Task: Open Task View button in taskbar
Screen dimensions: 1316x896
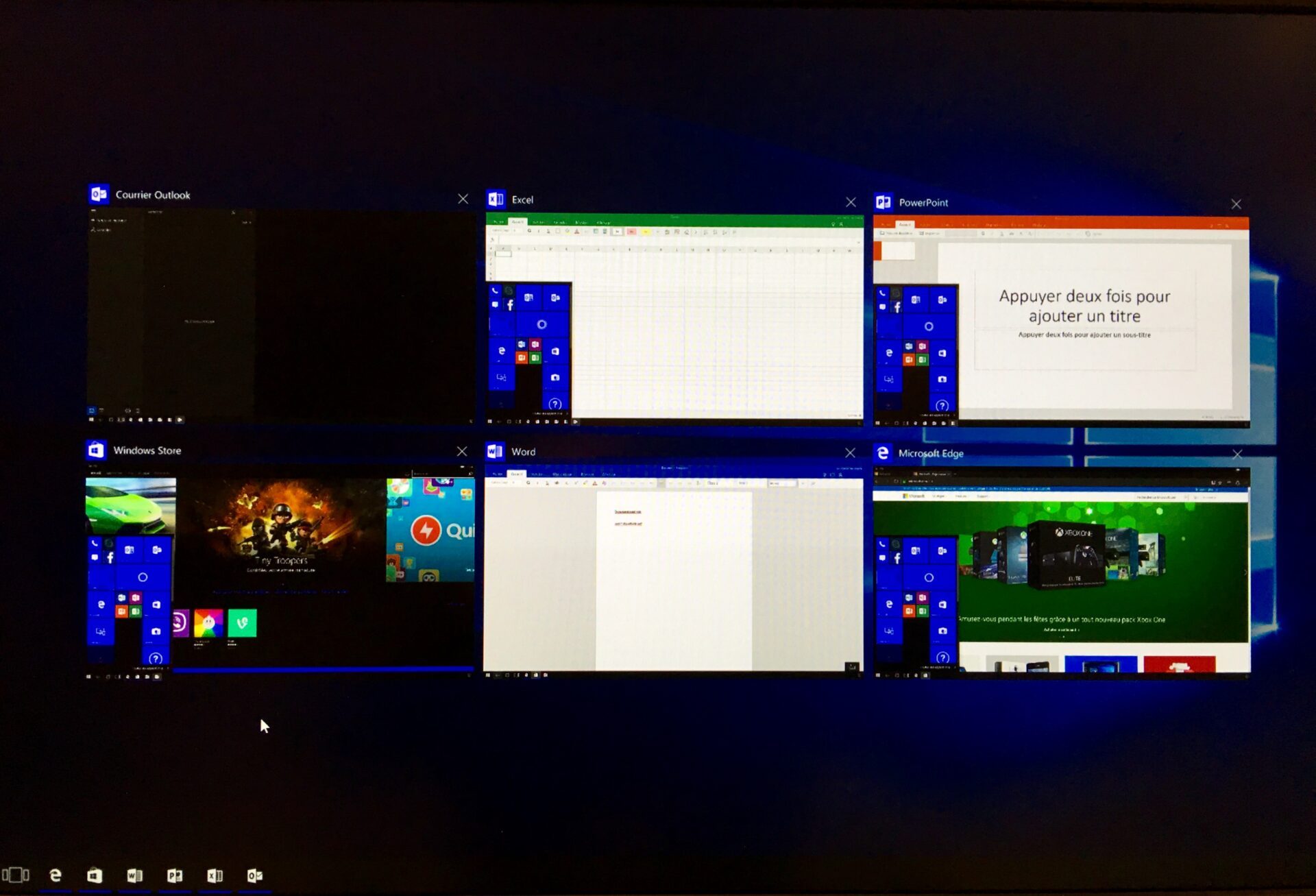Action: pos(15,875)
